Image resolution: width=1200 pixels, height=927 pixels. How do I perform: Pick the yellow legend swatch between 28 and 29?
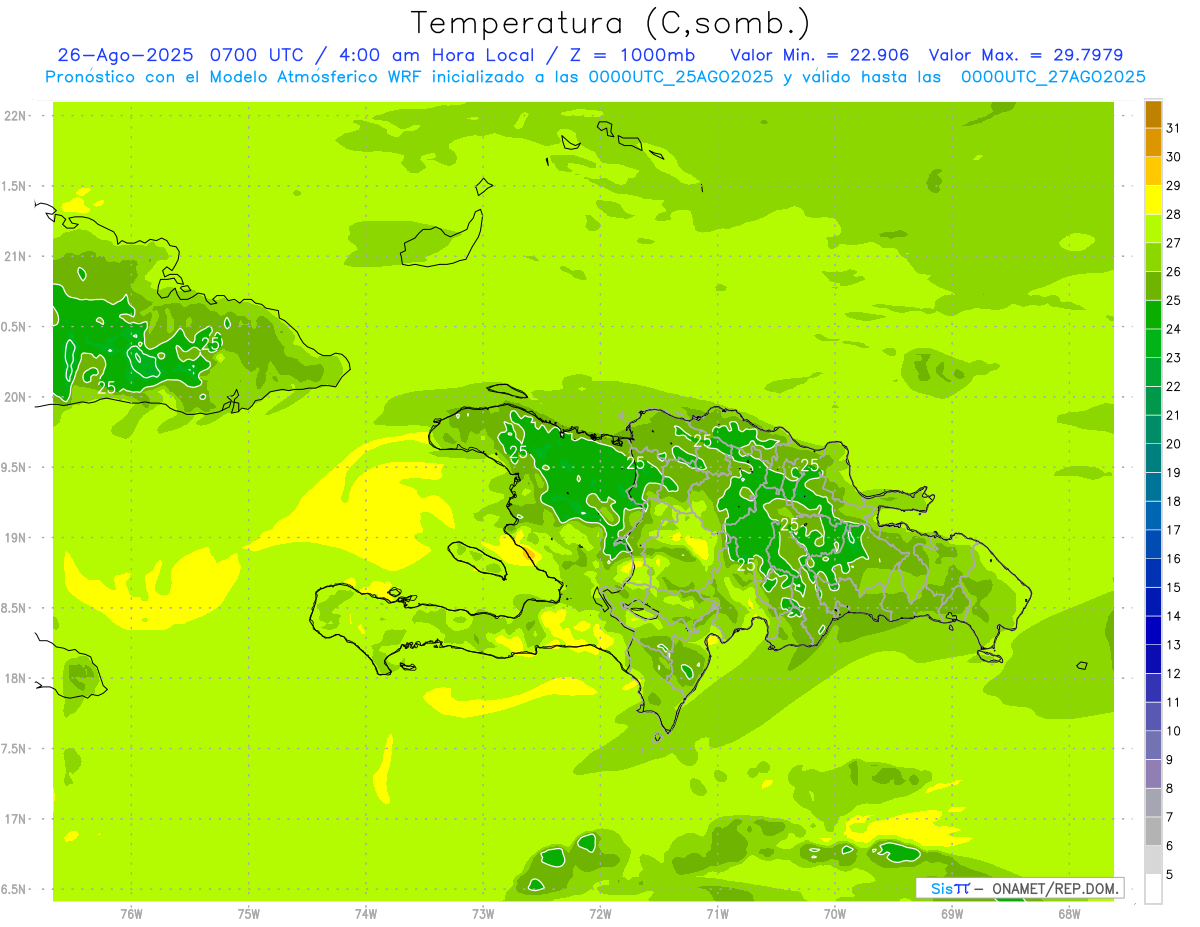[x=1153, y=199]
